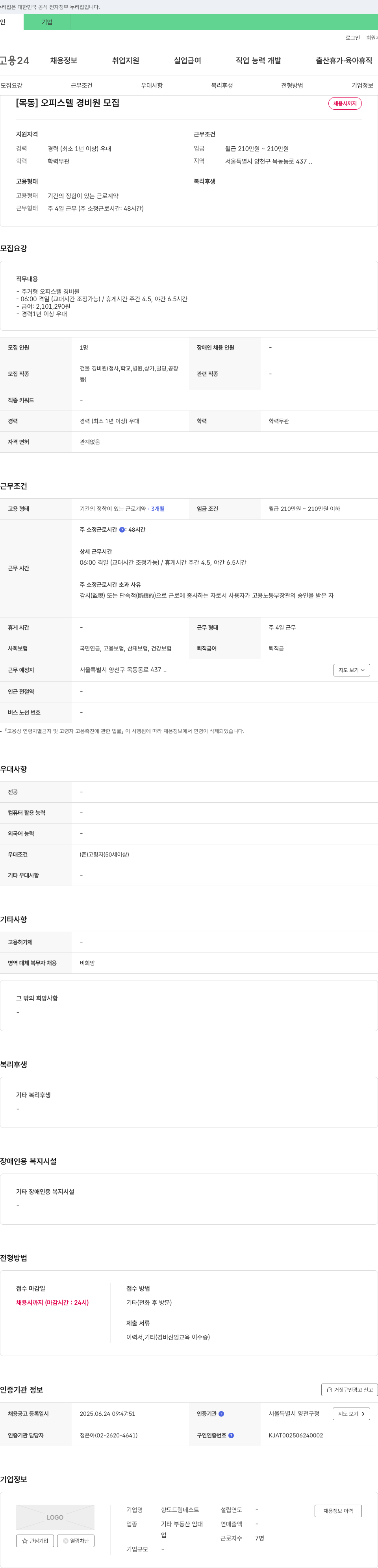Click the 로그인 link
The height and width of the screenshot is (1568, 378).
point(352,38)
